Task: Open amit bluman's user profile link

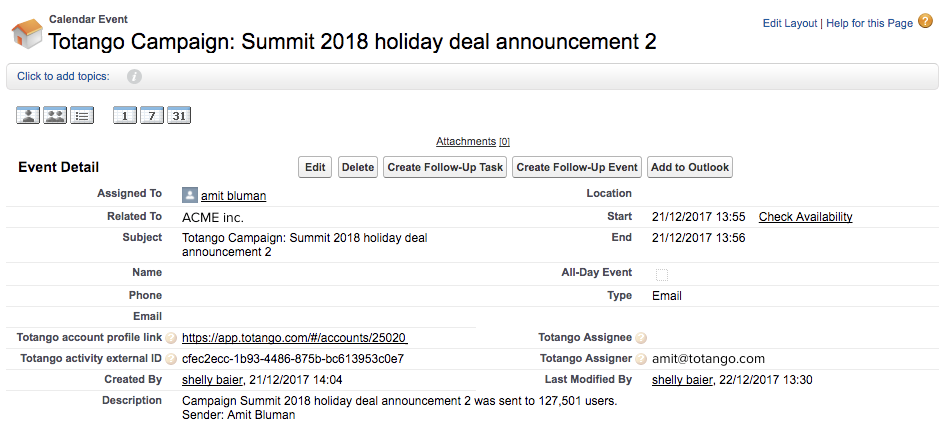Action: (x=234, y=195)
